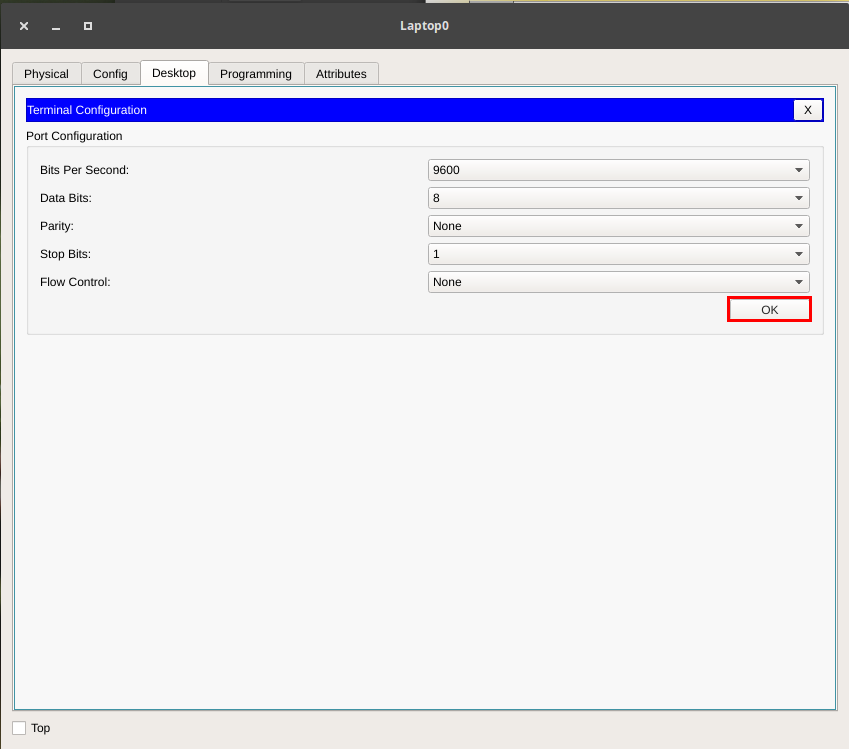Close Terminal Configuration with the X button
This screenshot has width=849, height=749.
(x=808, y=110)
